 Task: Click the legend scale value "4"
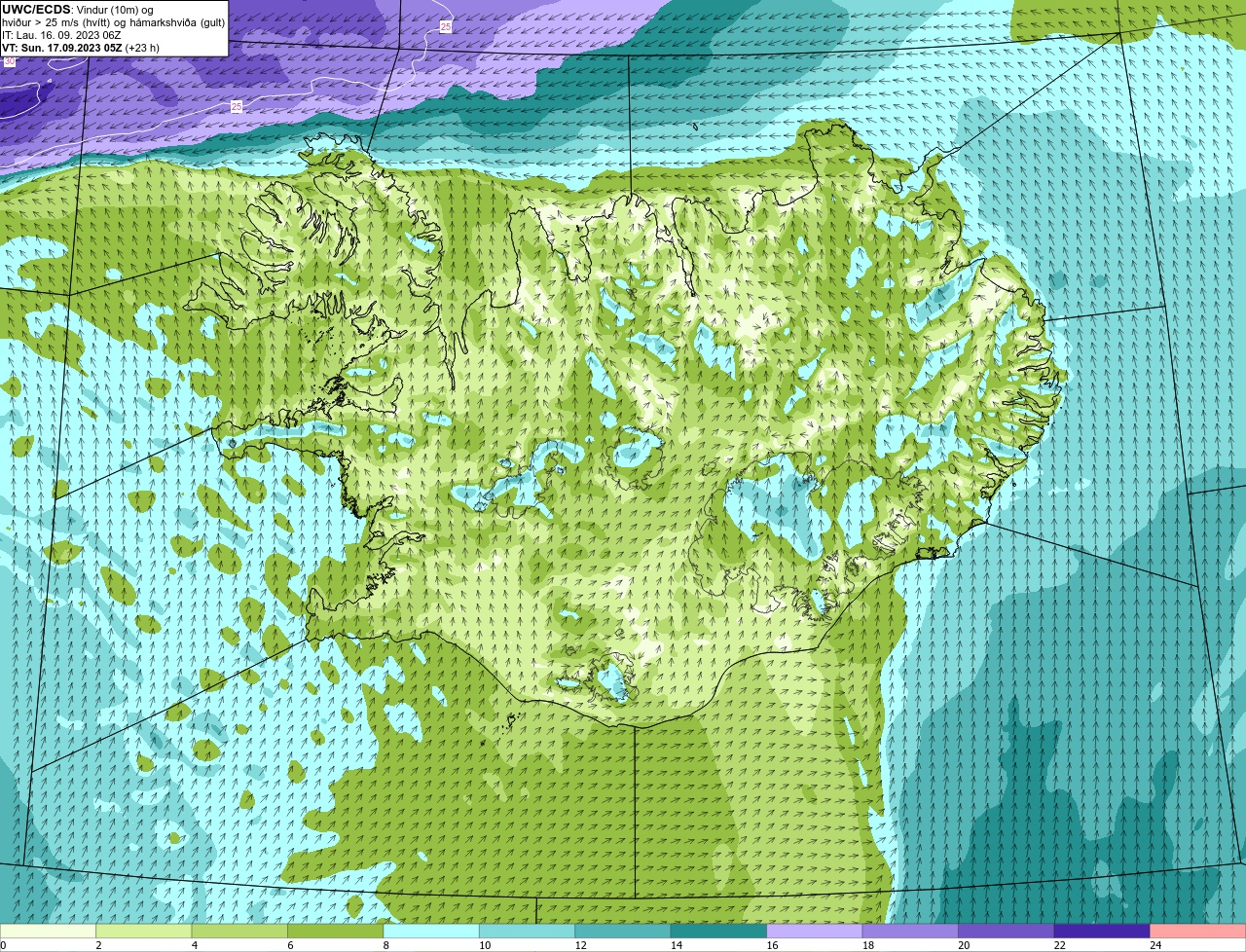click(x=194, y=945)
